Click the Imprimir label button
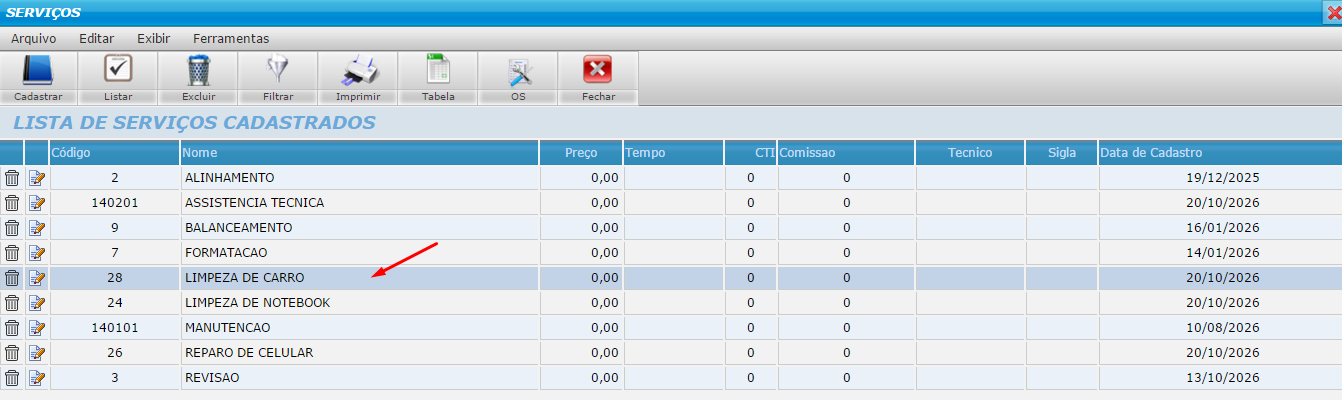The image size is (1342, 400). pyautogui.click(x=358, y=97)
